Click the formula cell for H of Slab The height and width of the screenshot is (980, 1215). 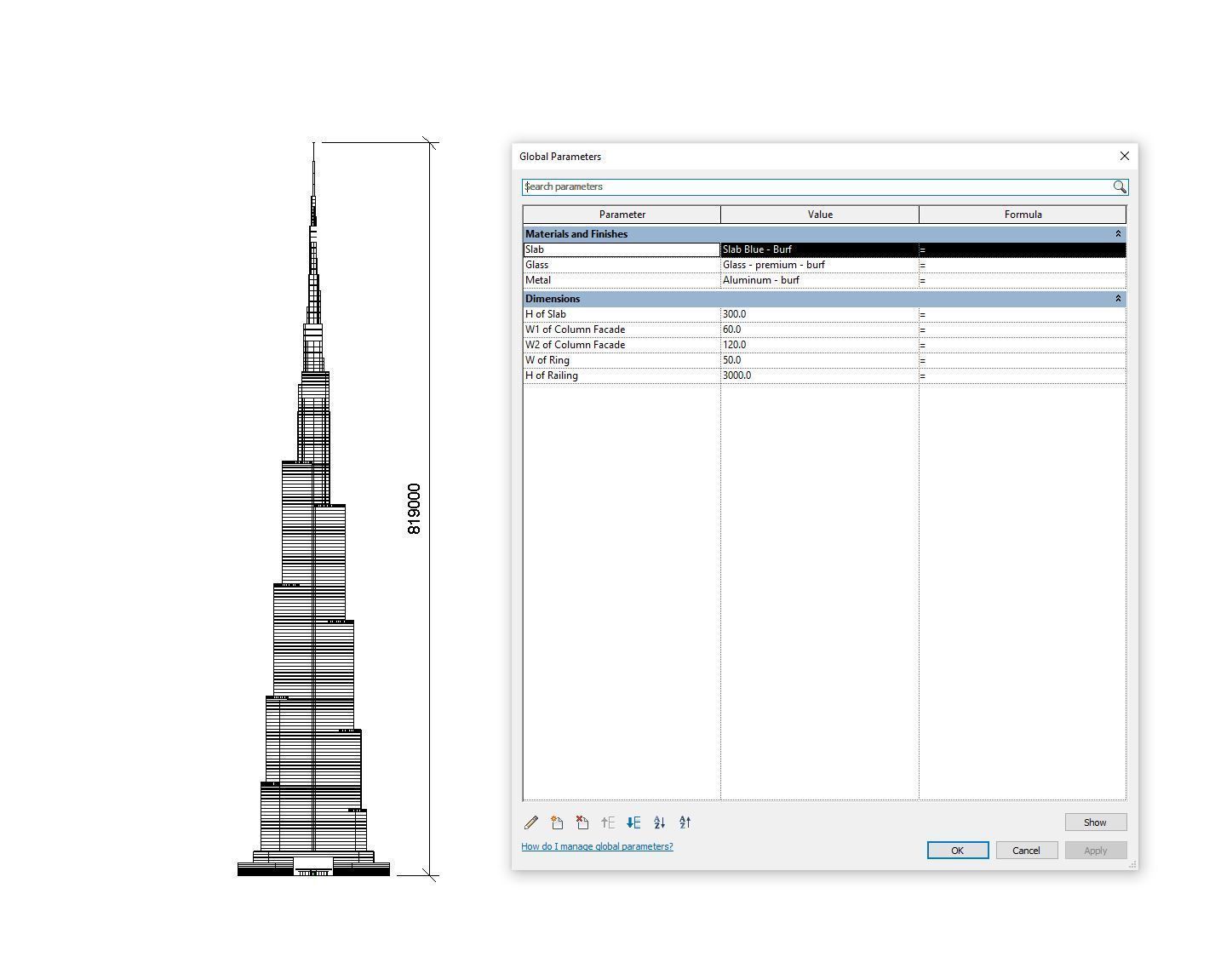click(1023, 314)
